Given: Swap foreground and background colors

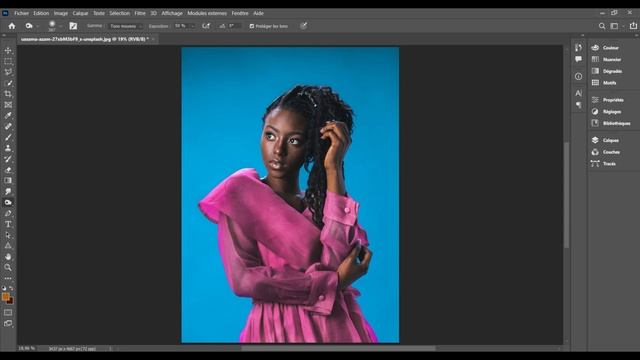Looking at the screenshot, I should [11, 288].
